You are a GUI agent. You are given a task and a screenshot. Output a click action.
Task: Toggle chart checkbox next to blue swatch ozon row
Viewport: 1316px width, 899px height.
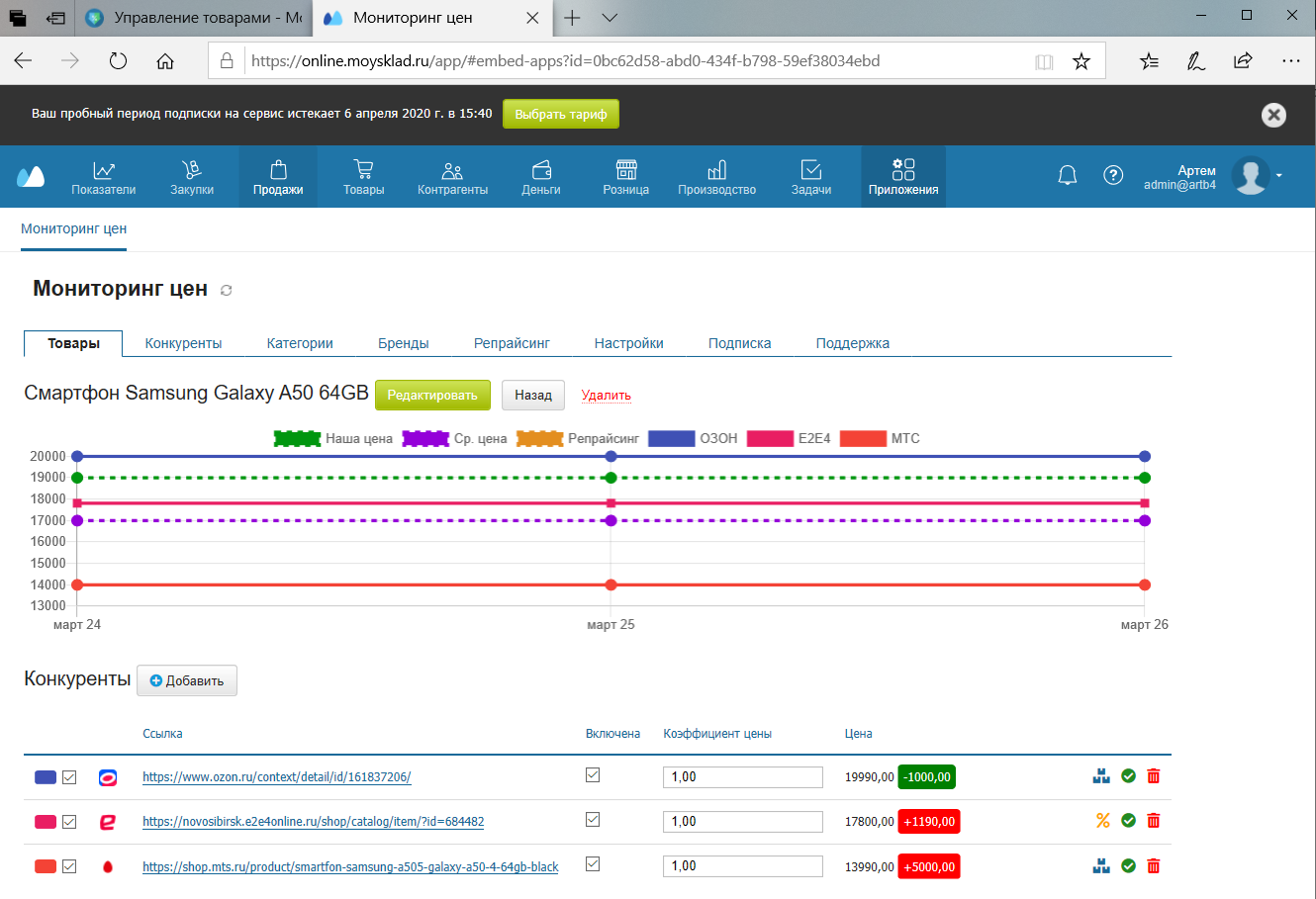click(x=69, y=777)
